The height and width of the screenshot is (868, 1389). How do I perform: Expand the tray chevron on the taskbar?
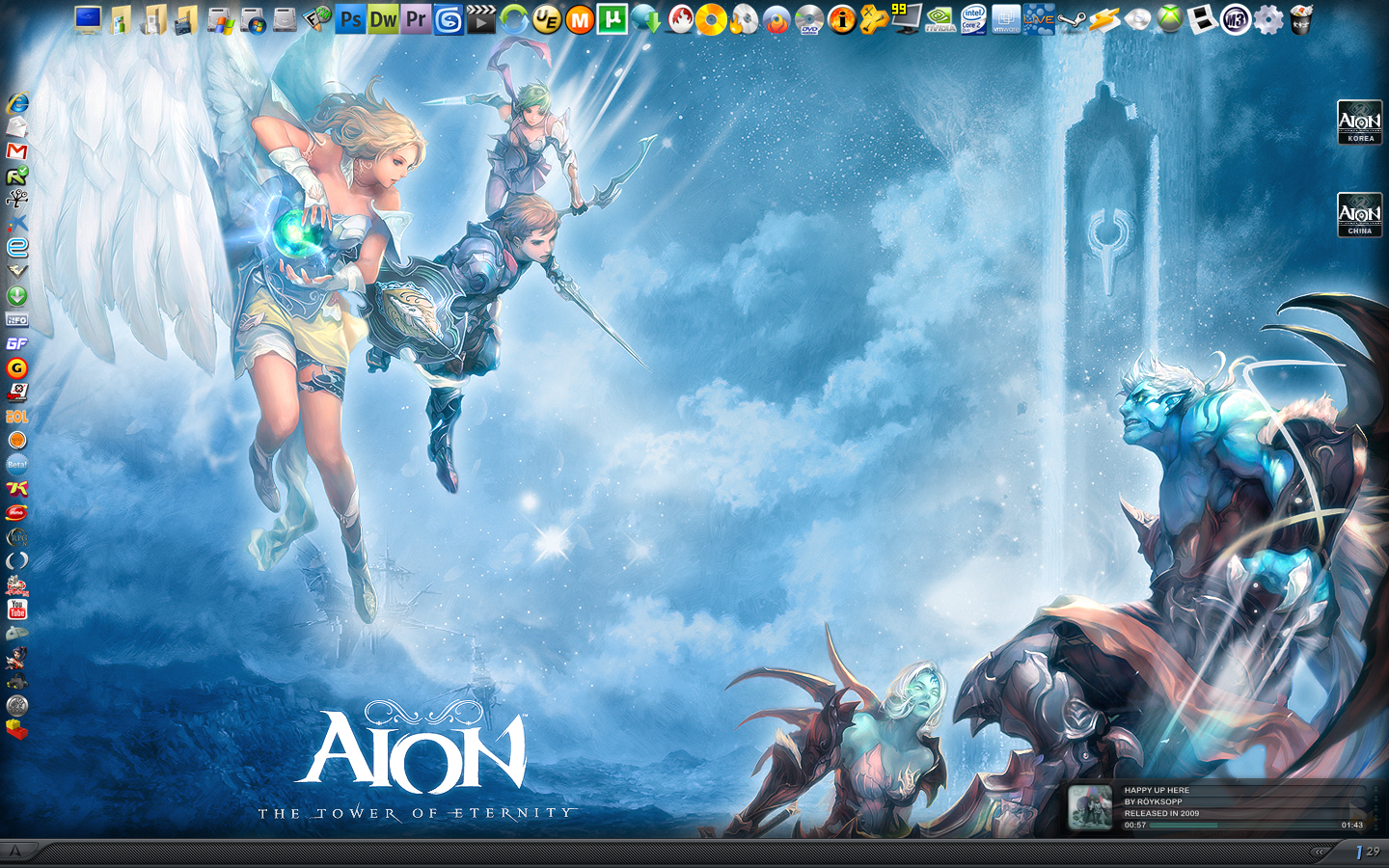[x=1320, y=852]
